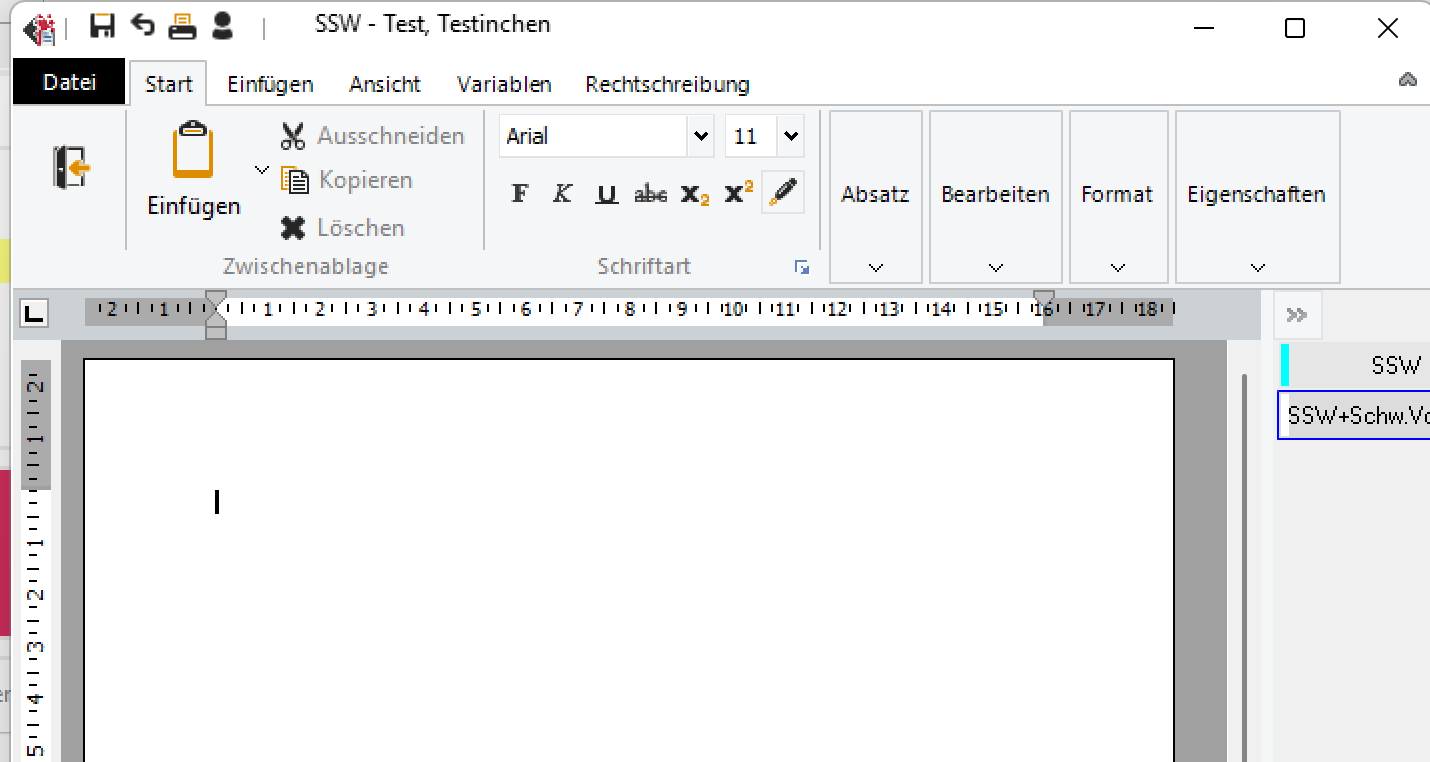The width and height of the screenshot is (1430, 762).
Task: Toggle italic formatting
Action: 563,194
